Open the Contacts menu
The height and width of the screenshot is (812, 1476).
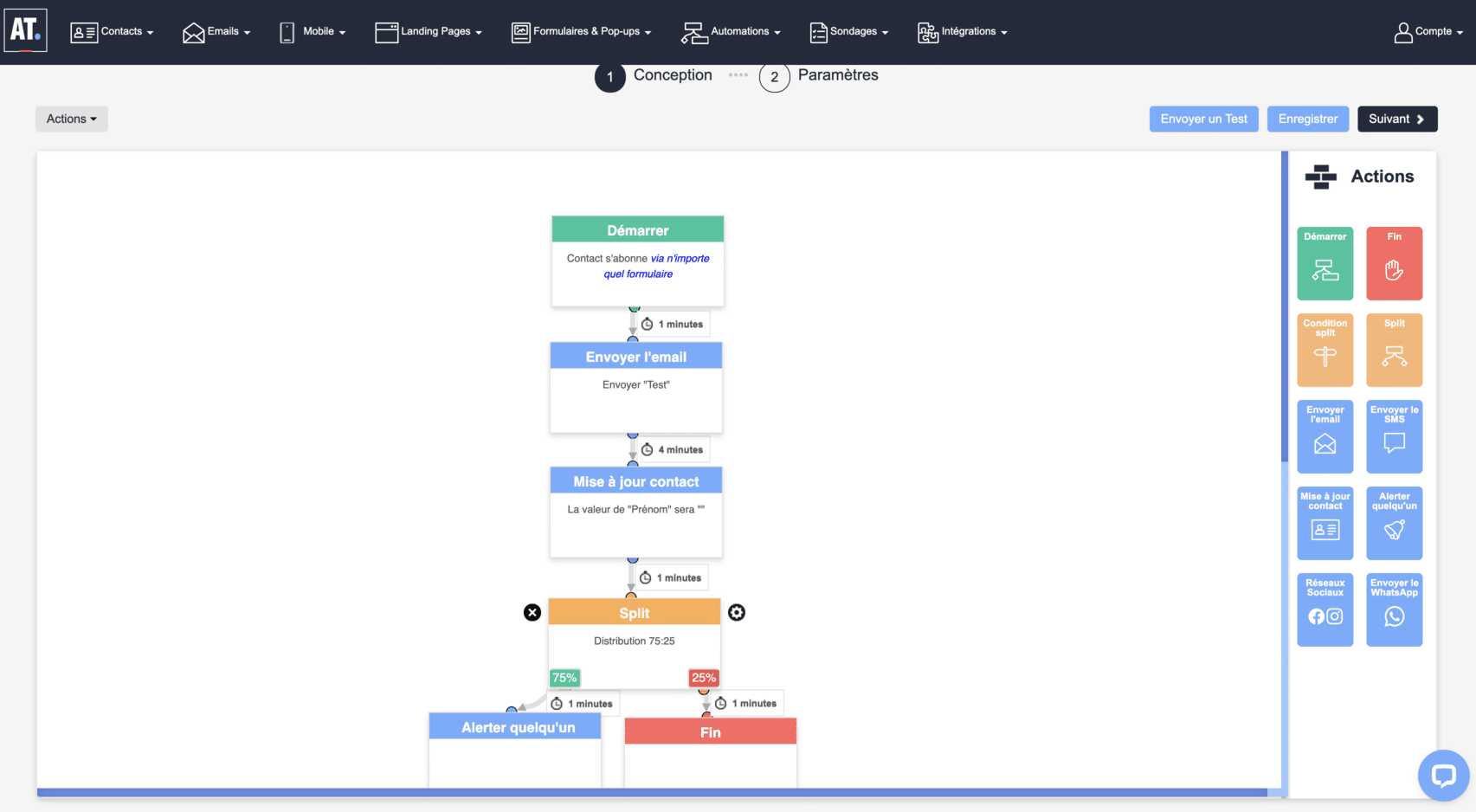112,32
